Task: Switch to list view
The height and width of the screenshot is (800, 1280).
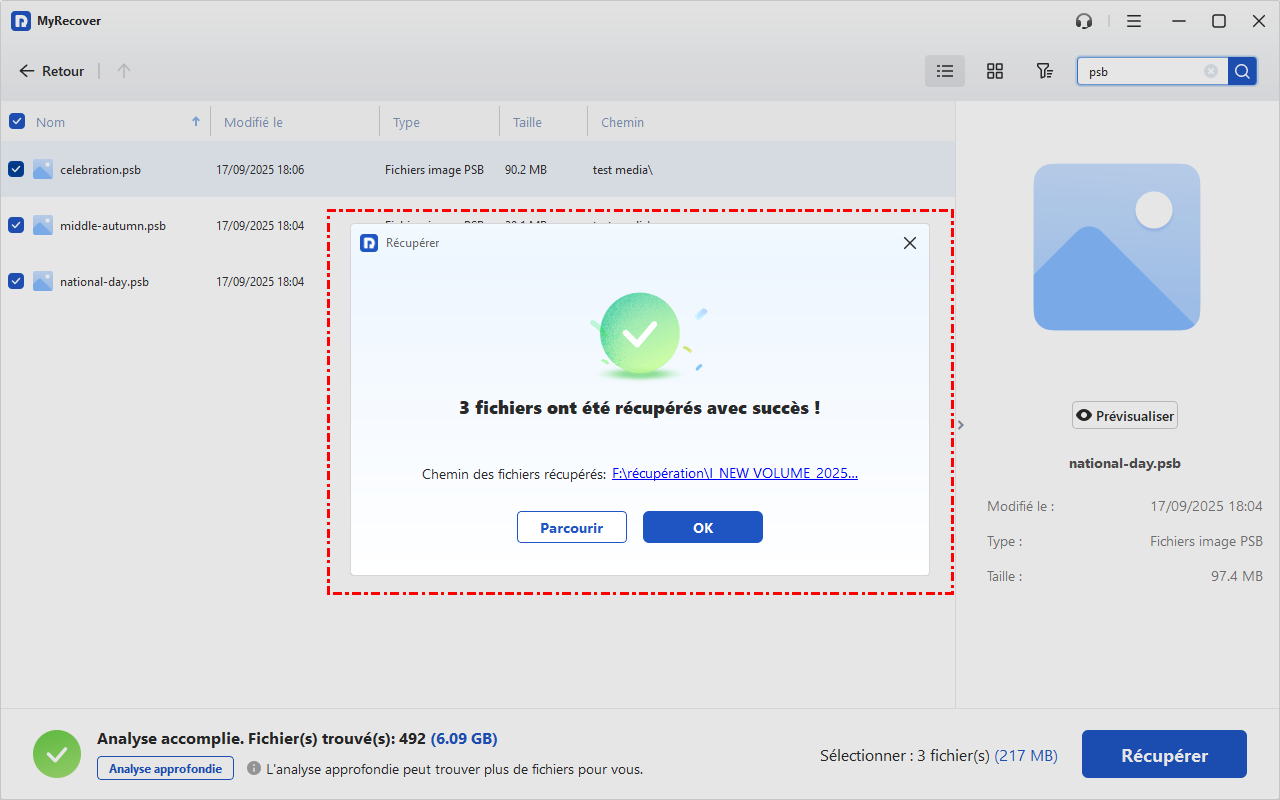Action: [944, 71]
